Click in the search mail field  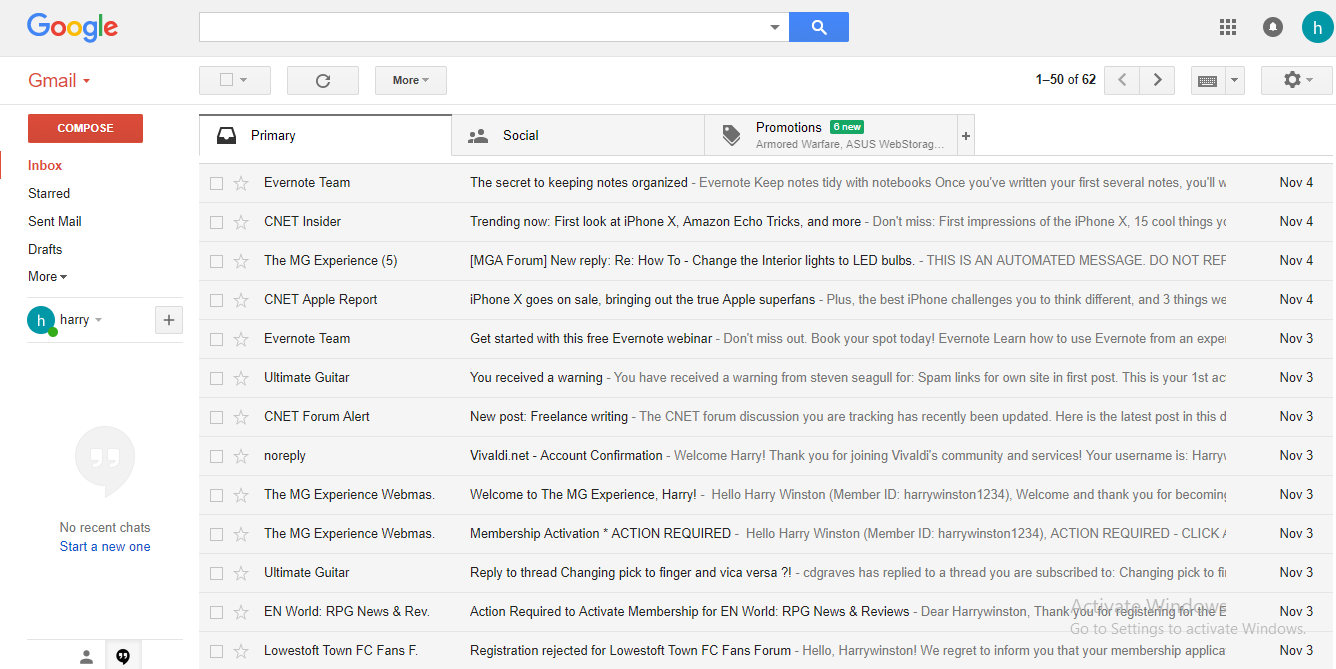(x=484, y=27)
